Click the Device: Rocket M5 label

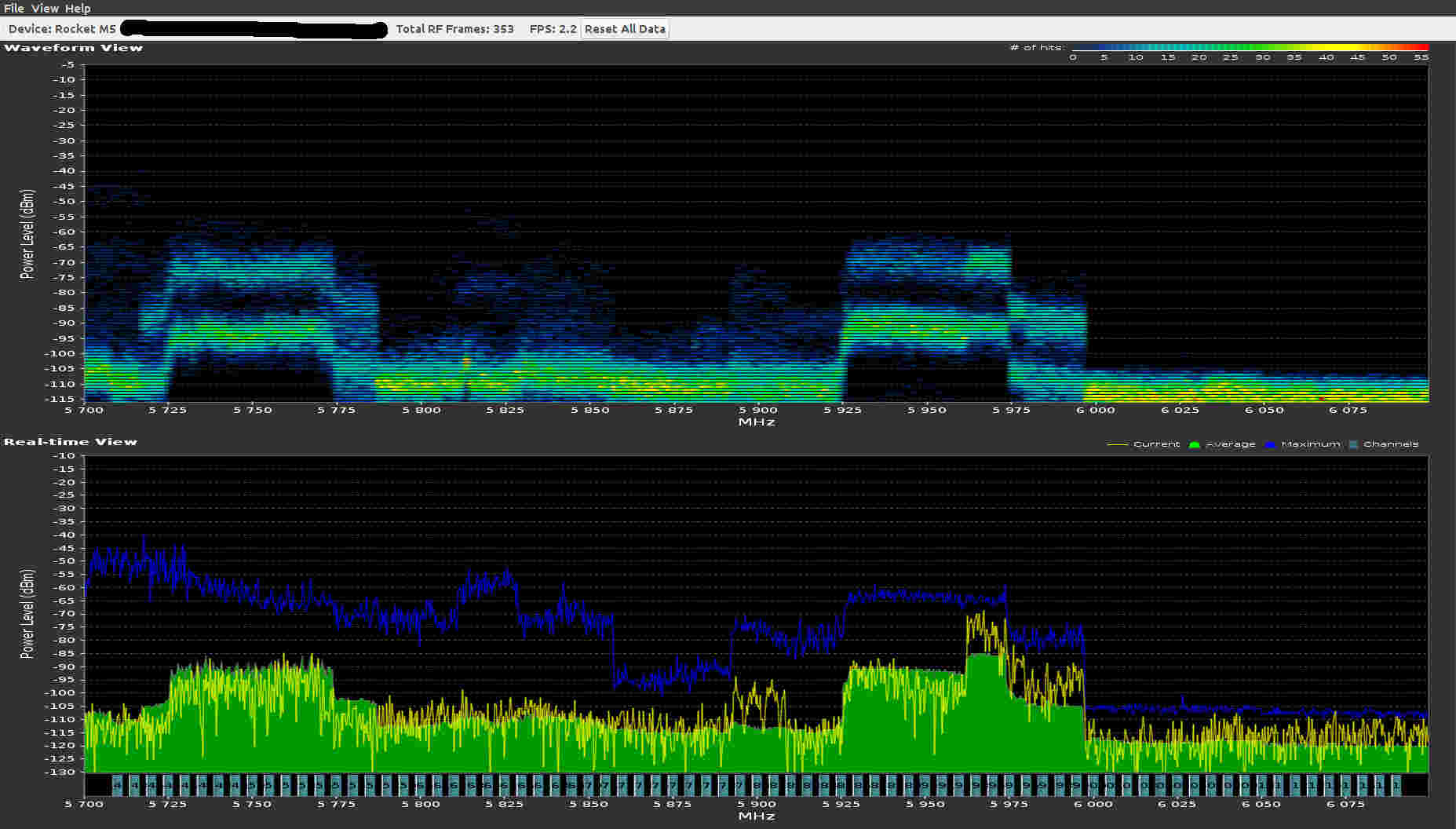[x=62, y=29]
